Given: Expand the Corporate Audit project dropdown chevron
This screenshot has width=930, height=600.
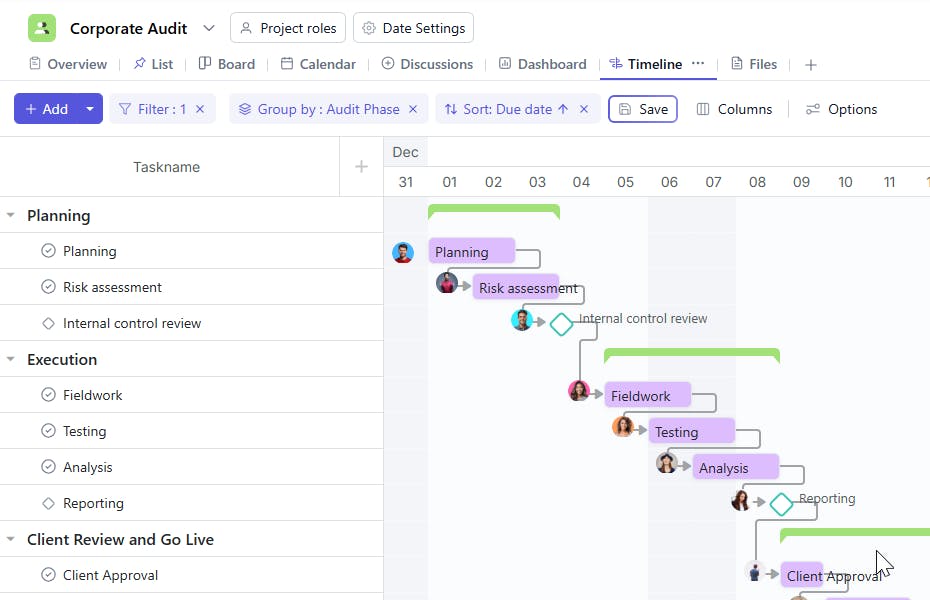Looking at the screenshot, I should point(208,28).
